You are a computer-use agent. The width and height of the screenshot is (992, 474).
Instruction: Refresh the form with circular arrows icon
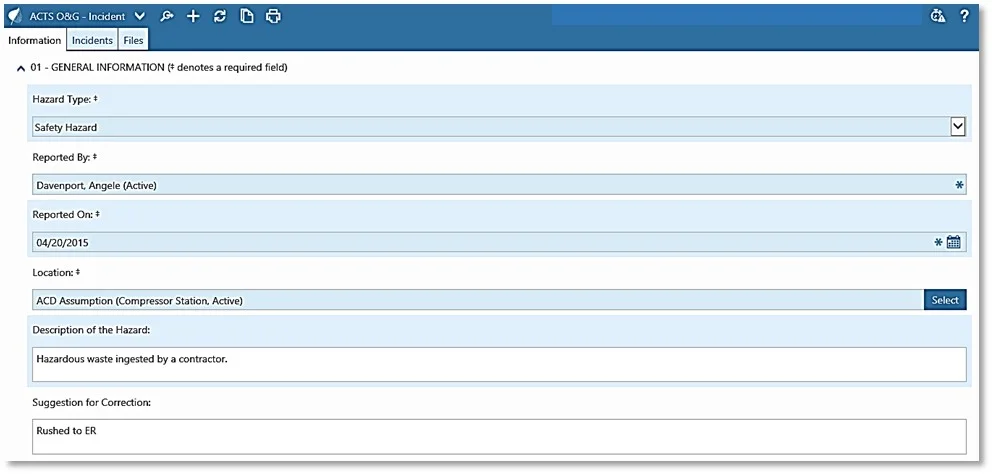[x=220, y=16]
